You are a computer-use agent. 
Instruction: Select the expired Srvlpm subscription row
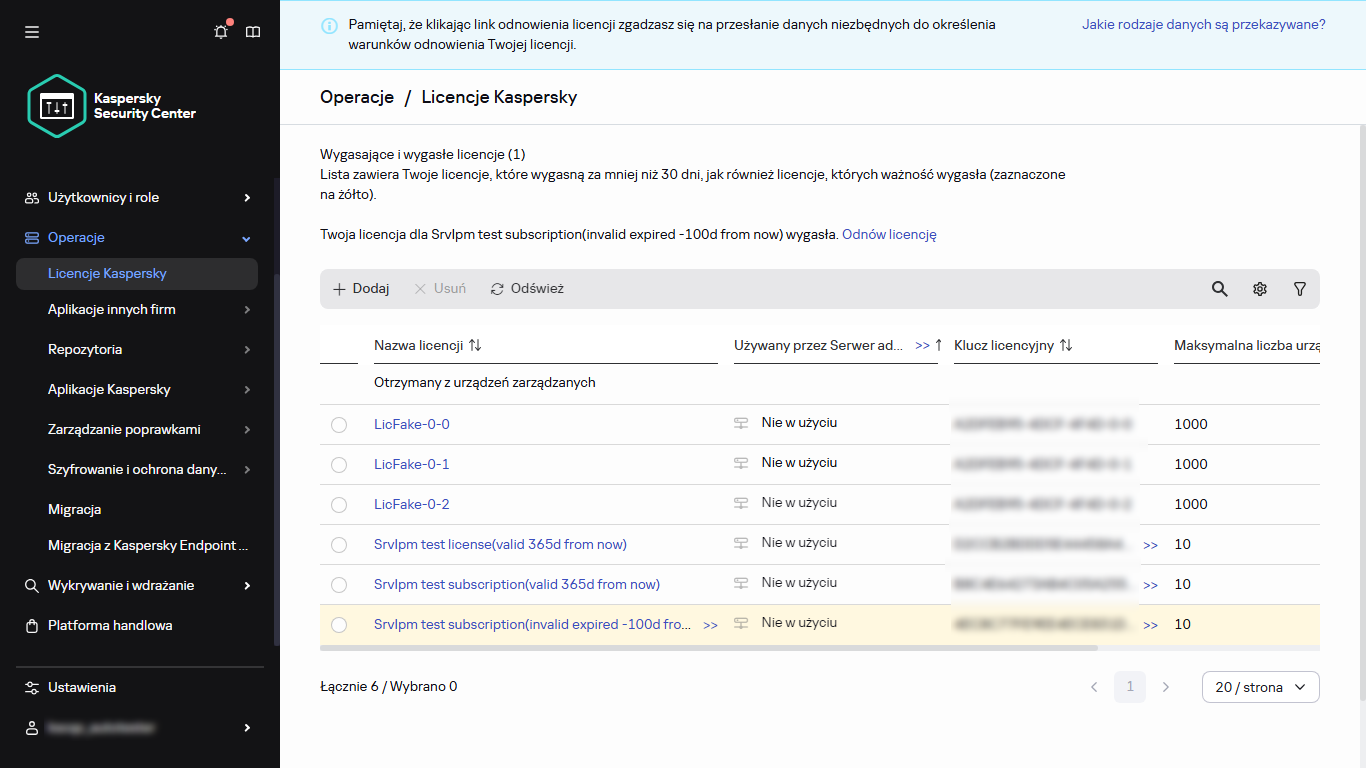pyautogui.click(x=339, y=624)
